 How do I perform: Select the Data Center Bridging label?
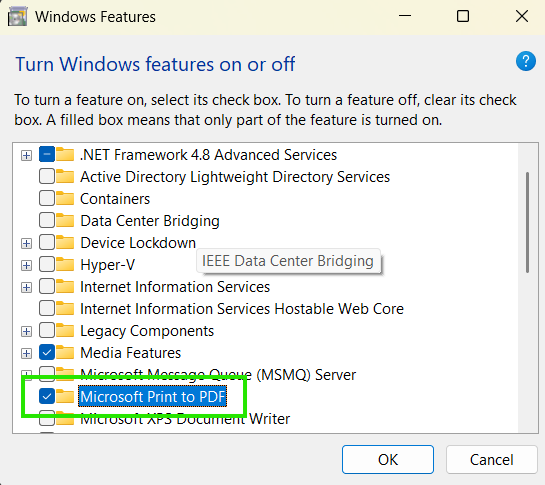point(150,221)
